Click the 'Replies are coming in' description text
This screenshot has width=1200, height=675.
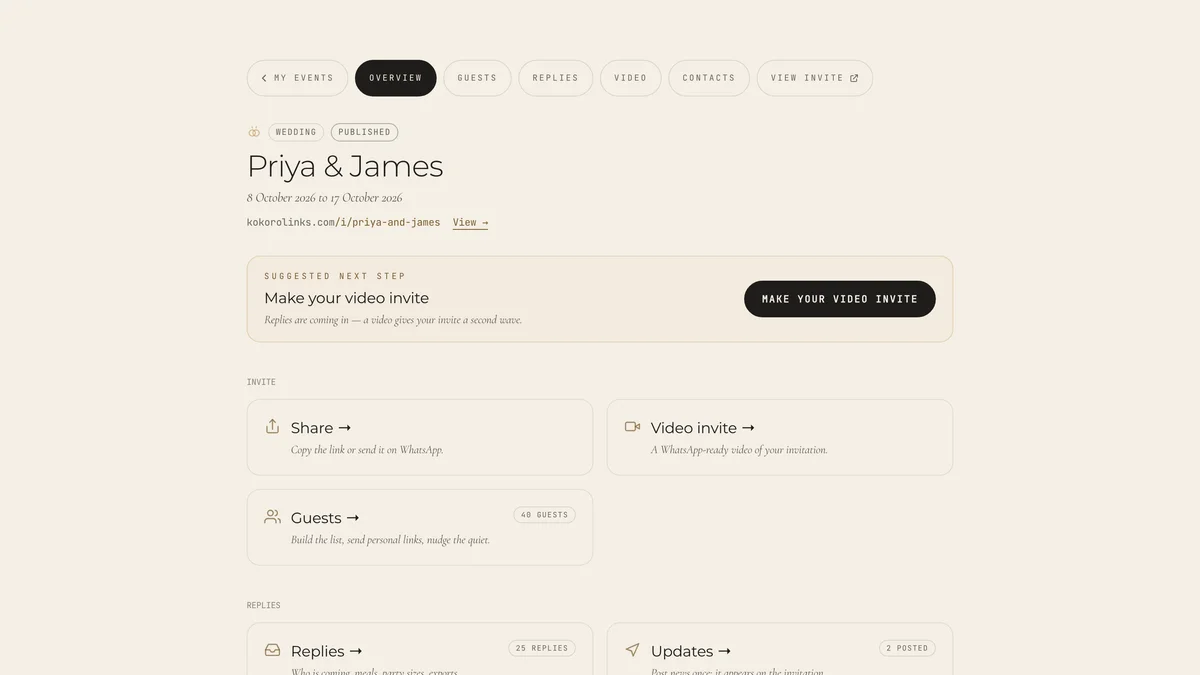(393, 321)
